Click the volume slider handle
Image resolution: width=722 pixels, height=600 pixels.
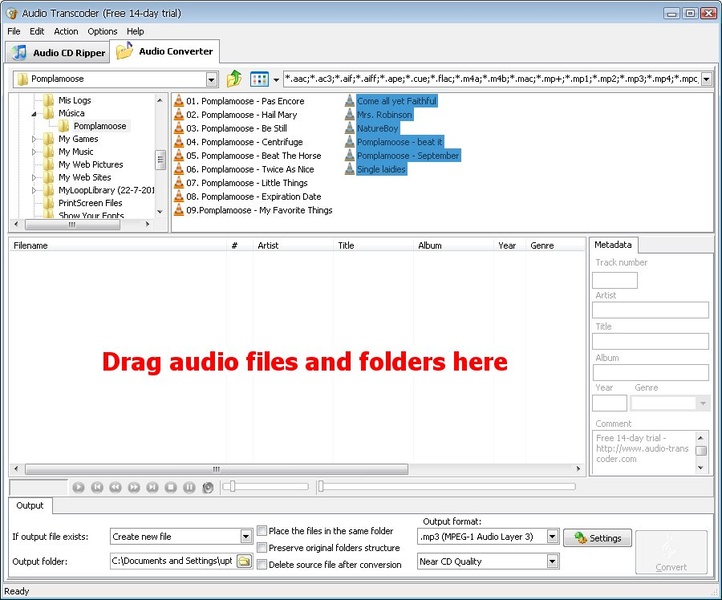233,486
